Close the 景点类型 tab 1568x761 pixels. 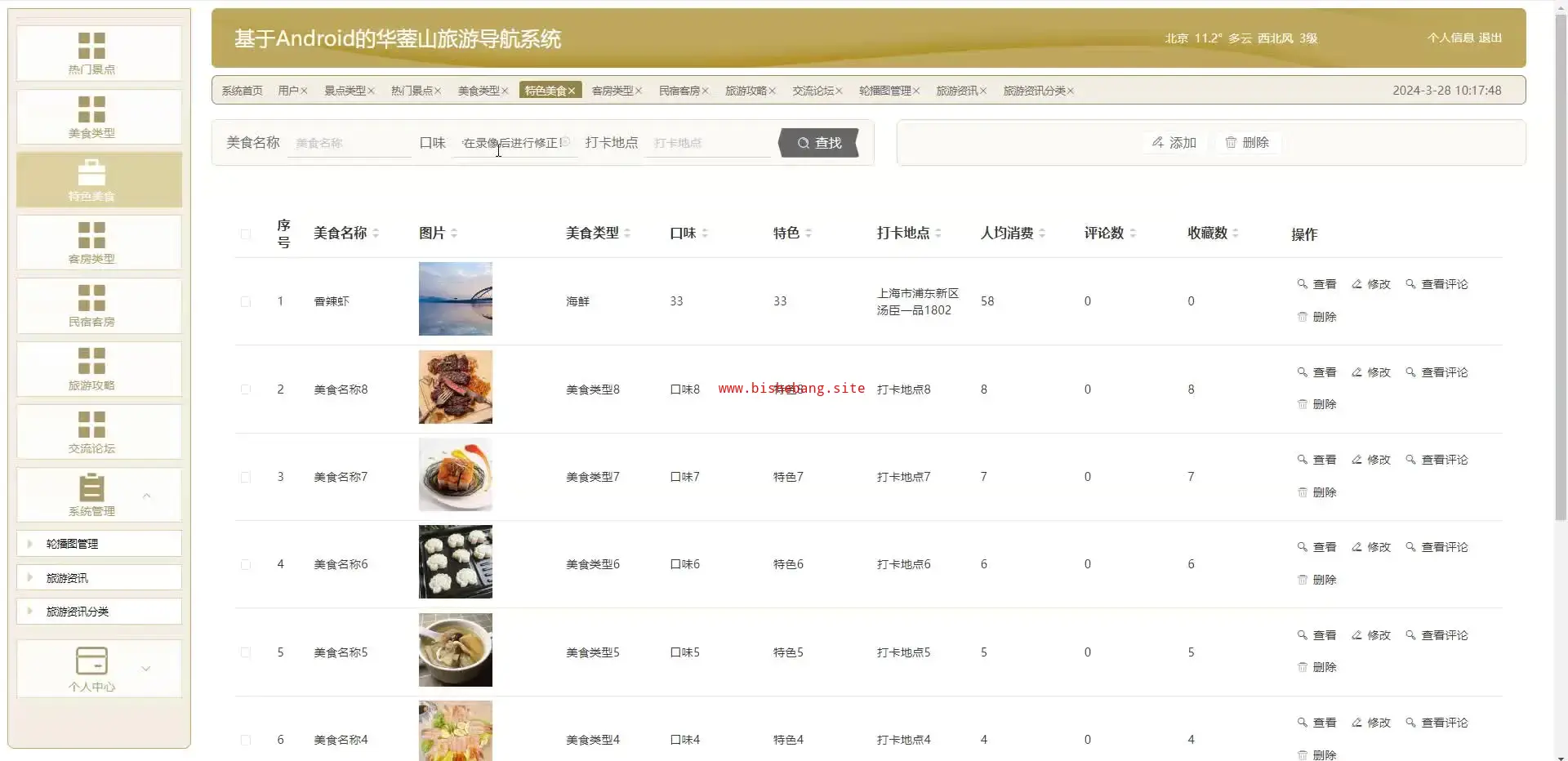tap(371, 91)
